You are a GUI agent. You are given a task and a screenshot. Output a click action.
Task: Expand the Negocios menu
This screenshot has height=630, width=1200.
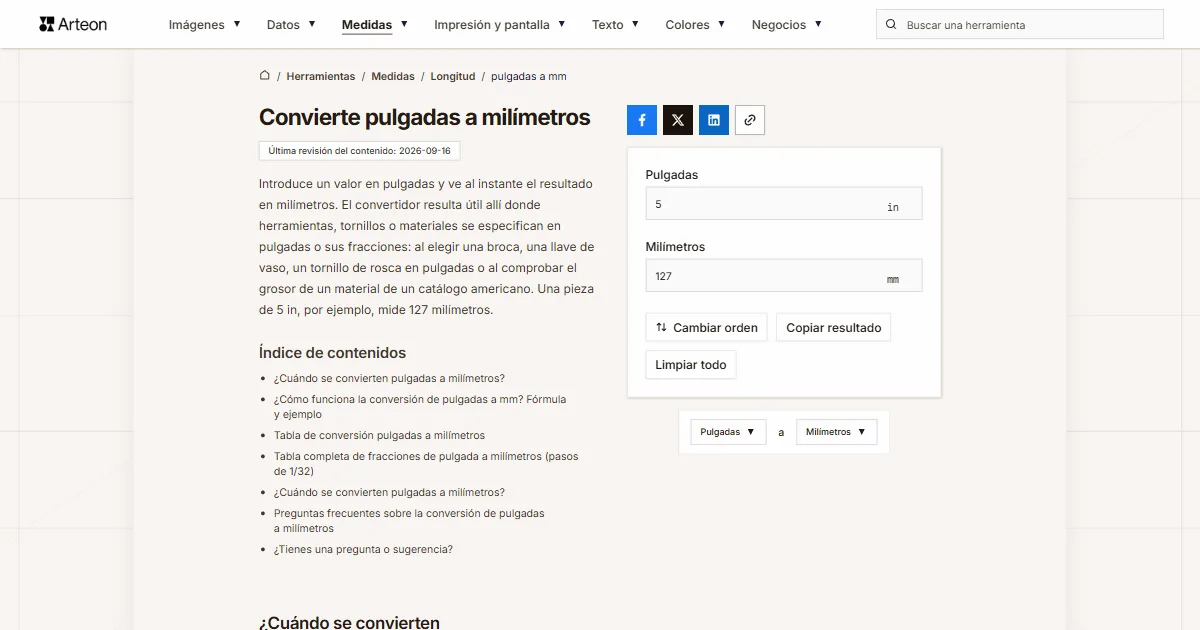pyautogui.click(x=787, y=24)
